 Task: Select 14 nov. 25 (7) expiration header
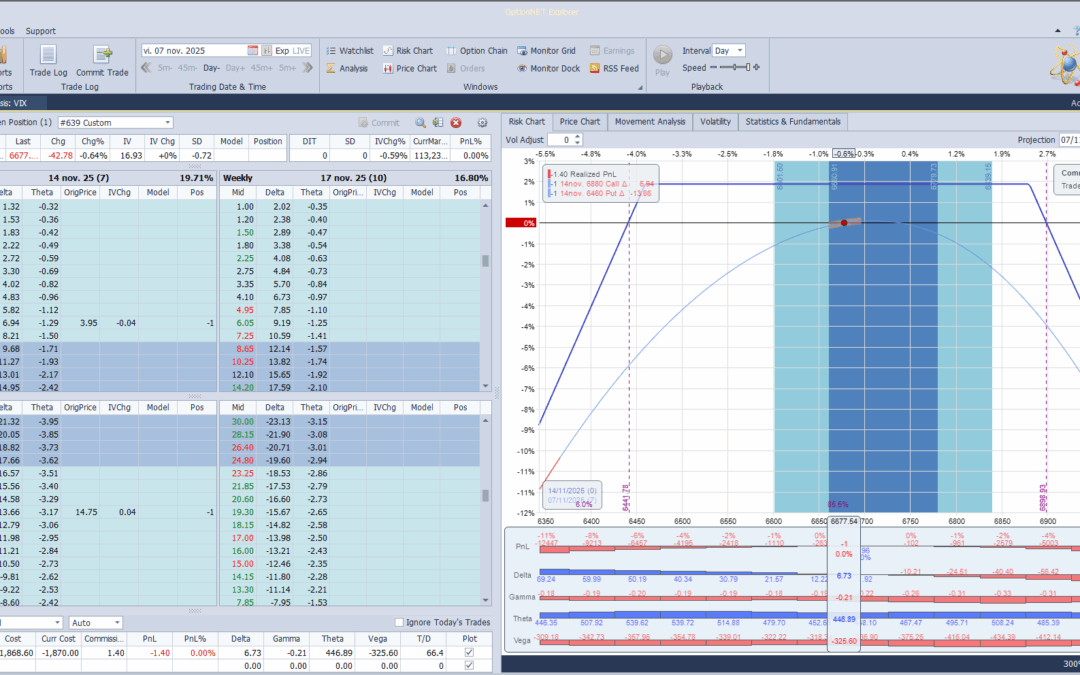[x=107, y=178]
